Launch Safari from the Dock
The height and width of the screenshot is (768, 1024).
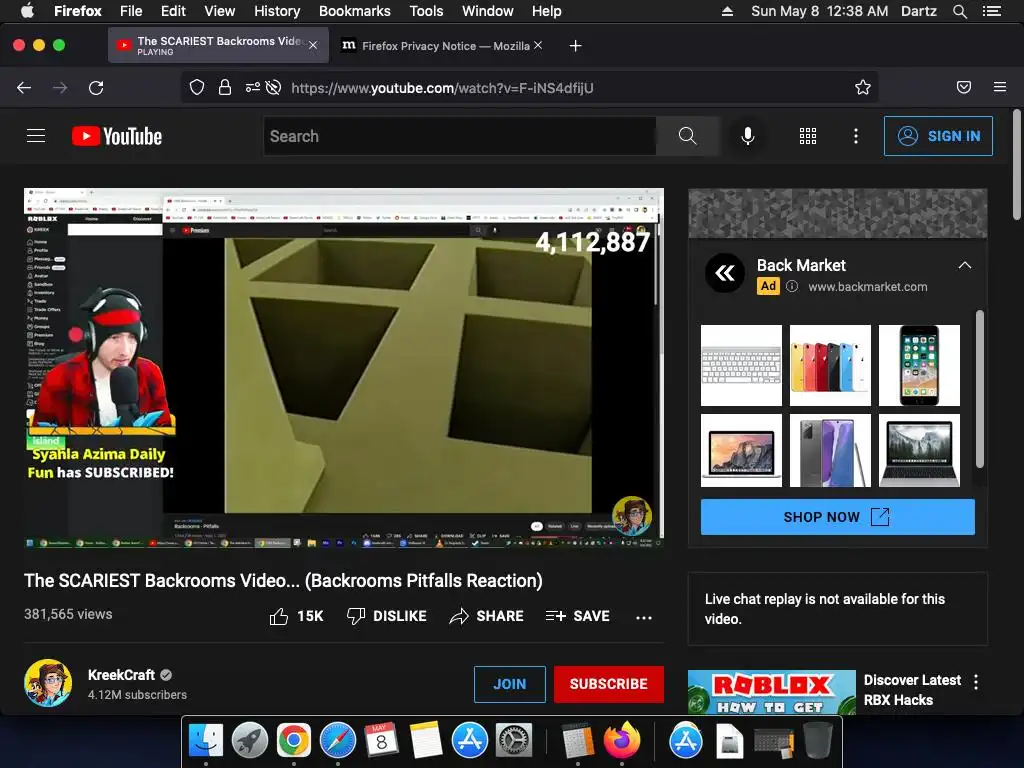tap(338, 741)
